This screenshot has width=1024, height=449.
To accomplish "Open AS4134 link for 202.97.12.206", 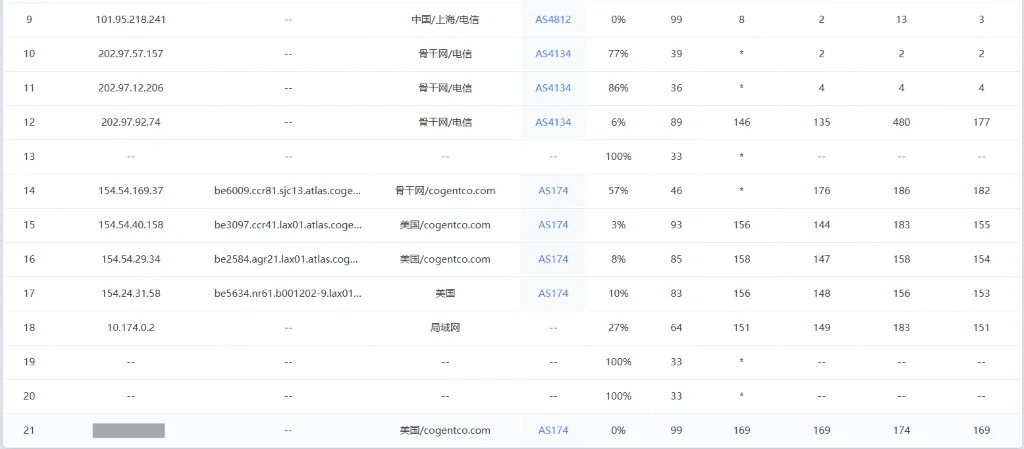I will pyautogui.click(x=553, y=88).
